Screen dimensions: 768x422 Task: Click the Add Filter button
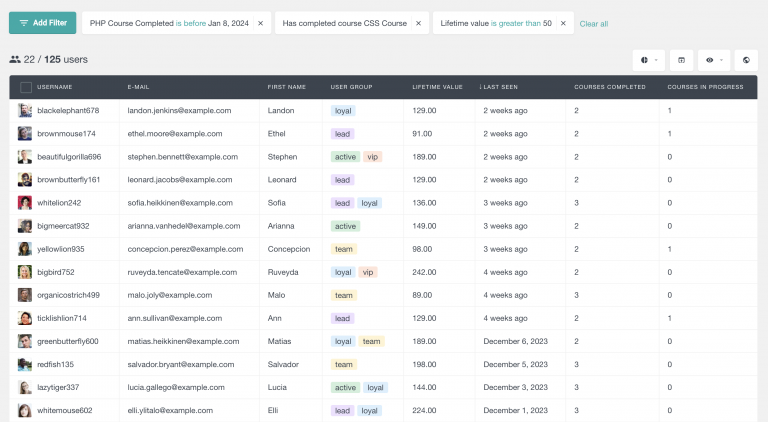click(x=42, y=22)
